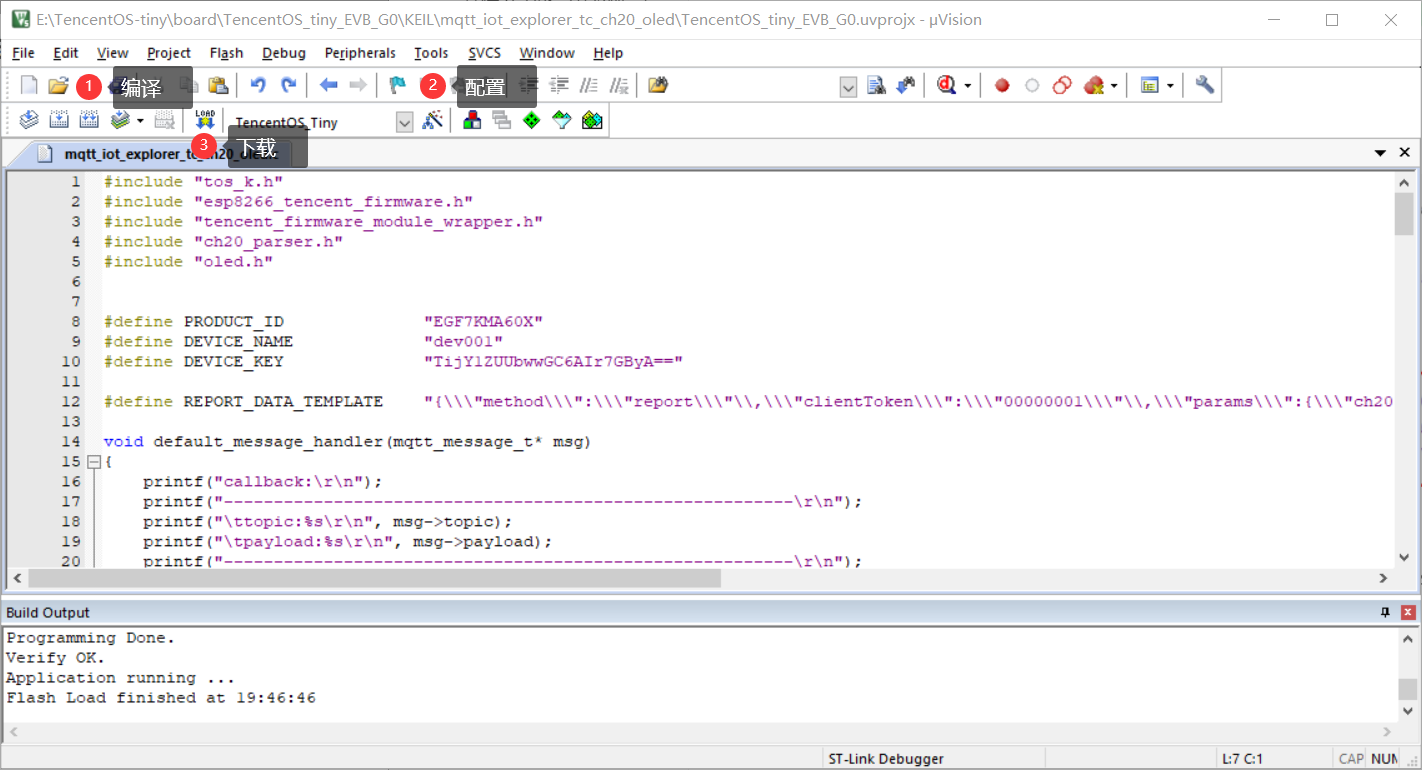Translate the current file with the first build toolbar icon
The height and width of the screenshot is (770, 1422).
(29, 121)
